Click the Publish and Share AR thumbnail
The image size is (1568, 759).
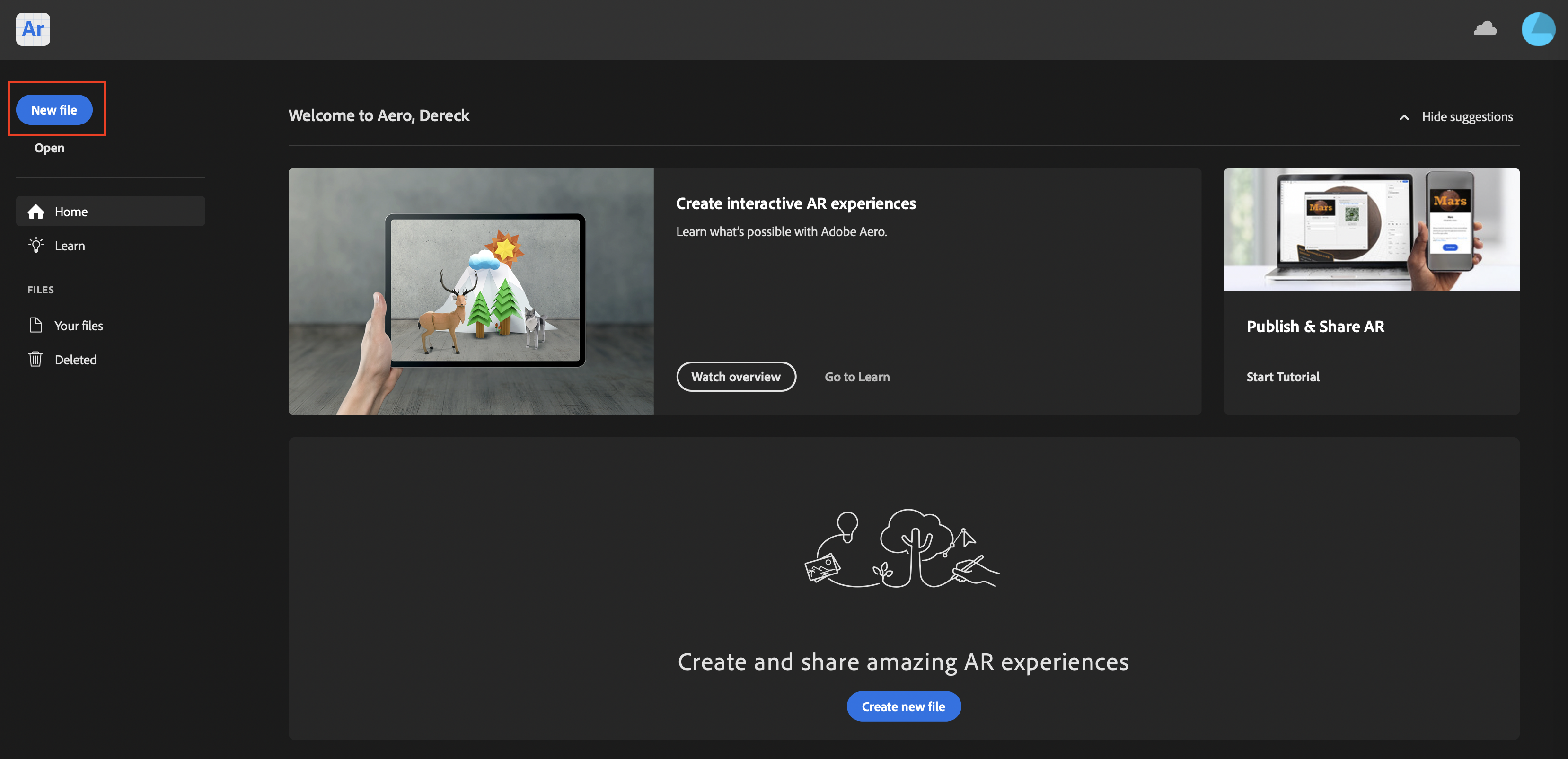[1371, 229]
